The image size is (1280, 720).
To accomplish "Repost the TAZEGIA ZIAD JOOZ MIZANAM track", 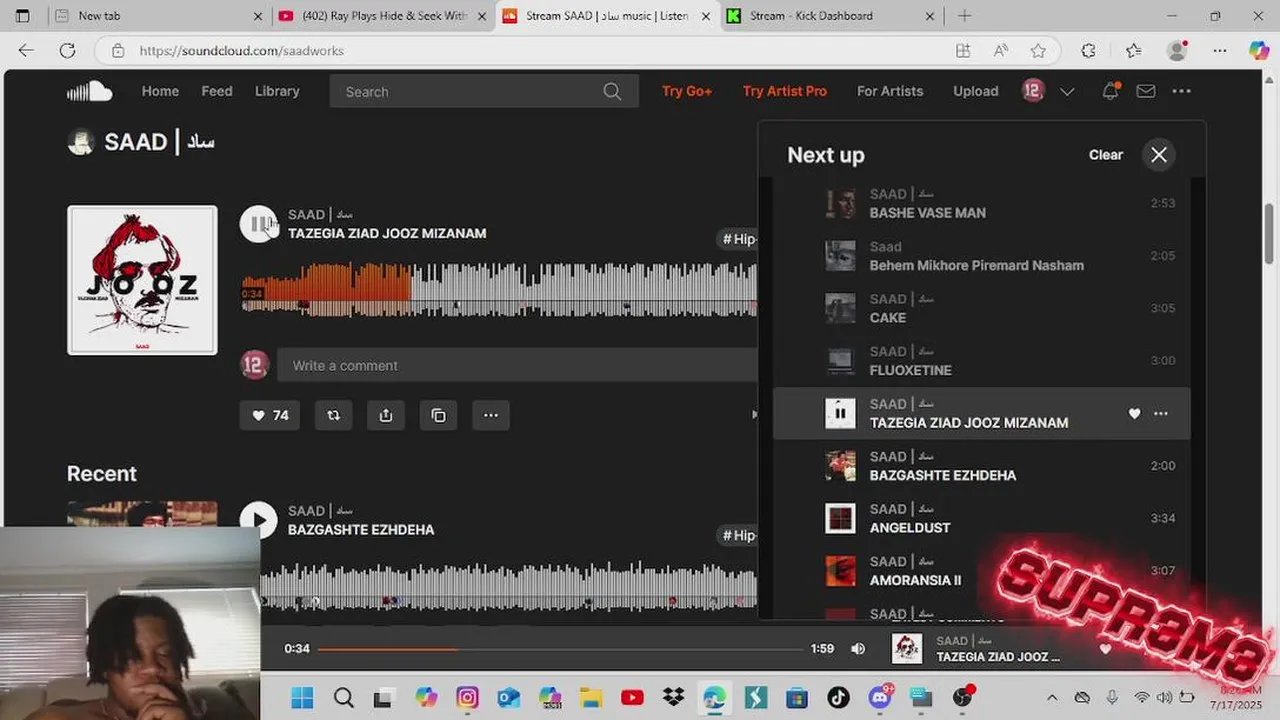I will [334, 415].
